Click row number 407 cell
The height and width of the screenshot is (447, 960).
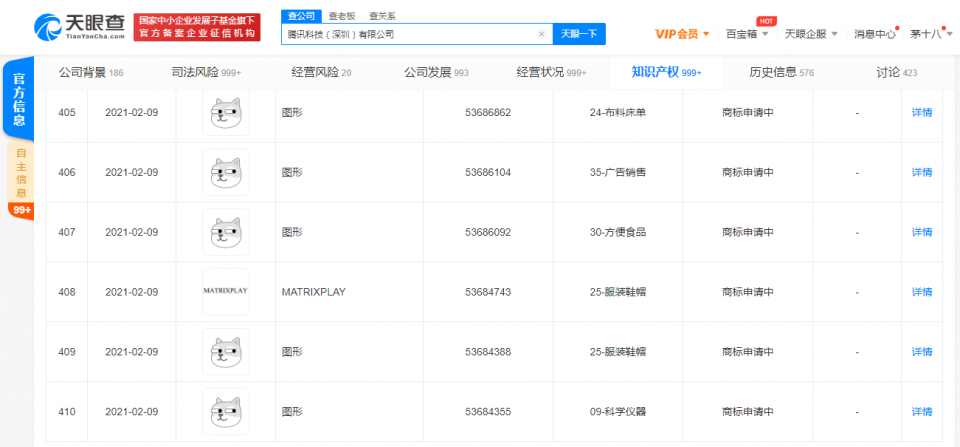tap(67, 232)
